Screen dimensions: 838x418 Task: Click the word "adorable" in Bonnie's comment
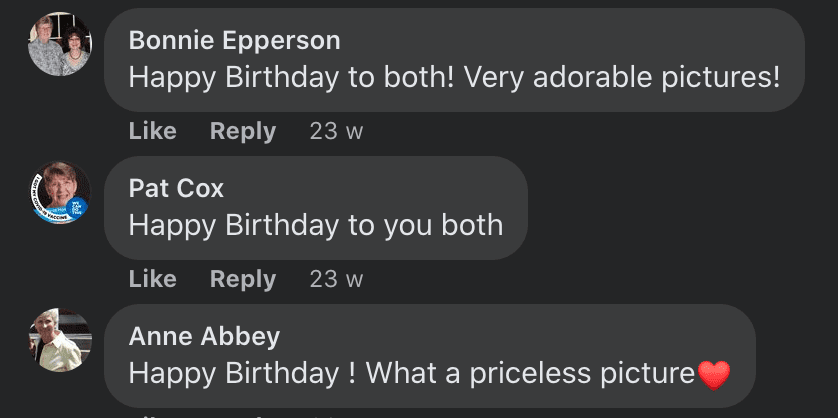click(592, 78)
